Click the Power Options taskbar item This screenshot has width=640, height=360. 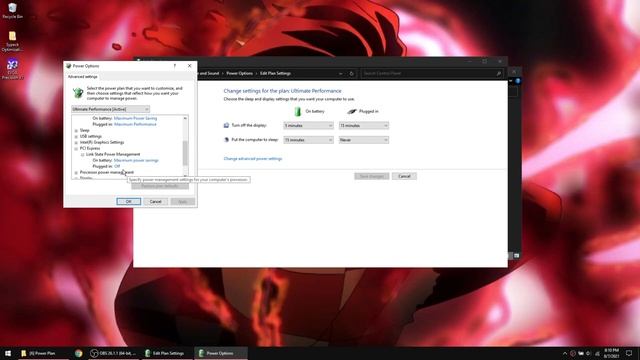[x=221, y=353]
